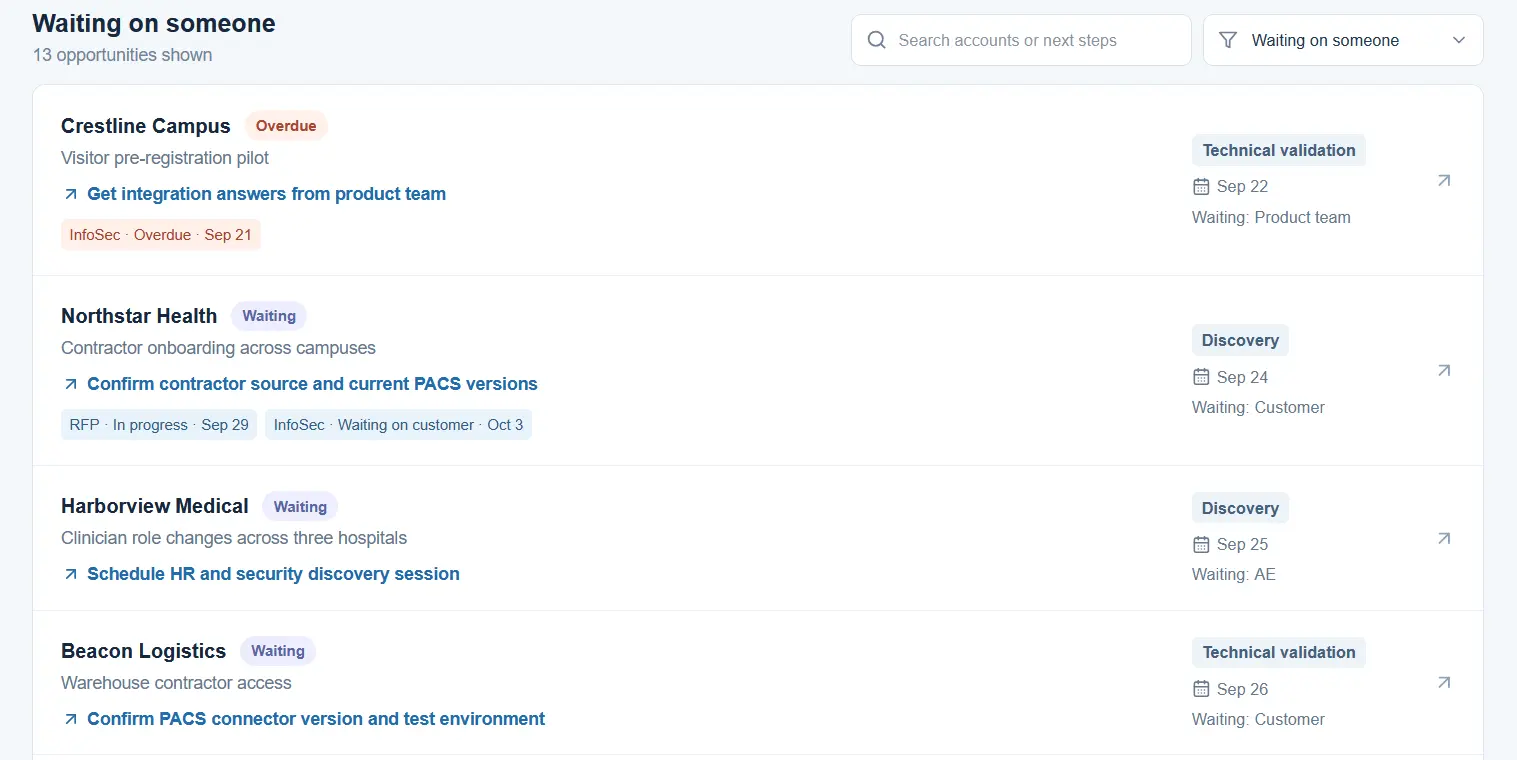Expand the 'Waiting on someone' filter dropdown
This screenshot has width=1517, height=760.
pyautogui.click(x=1343, y=40)
